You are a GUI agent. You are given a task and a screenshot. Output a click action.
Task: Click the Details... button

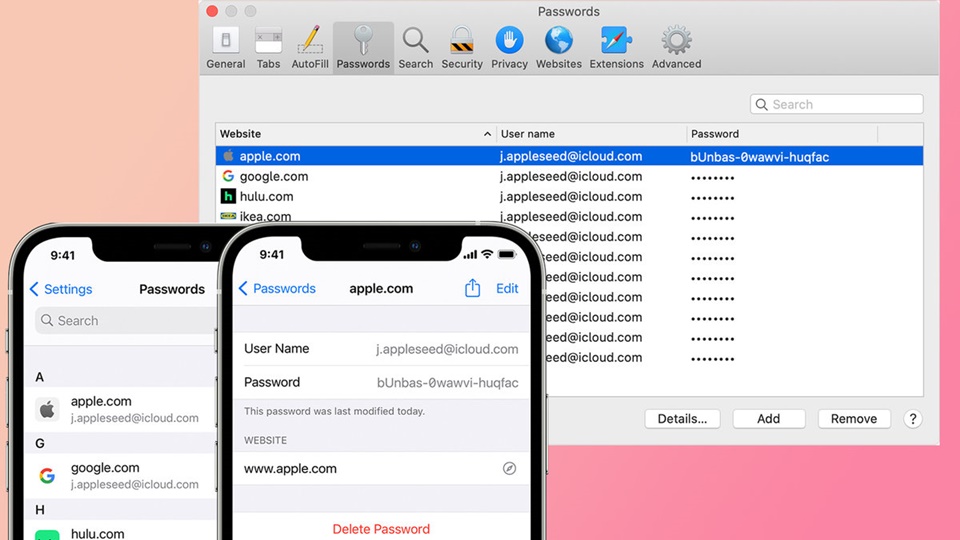point(682,419)
